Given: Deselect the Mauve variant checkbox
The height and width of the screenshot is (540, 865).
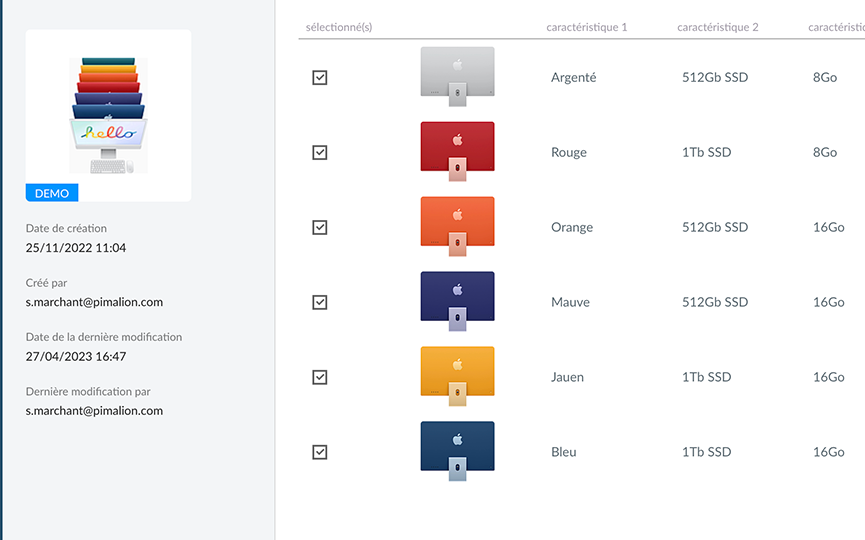Looking at the screenshot, I should [x=320, y=302].
